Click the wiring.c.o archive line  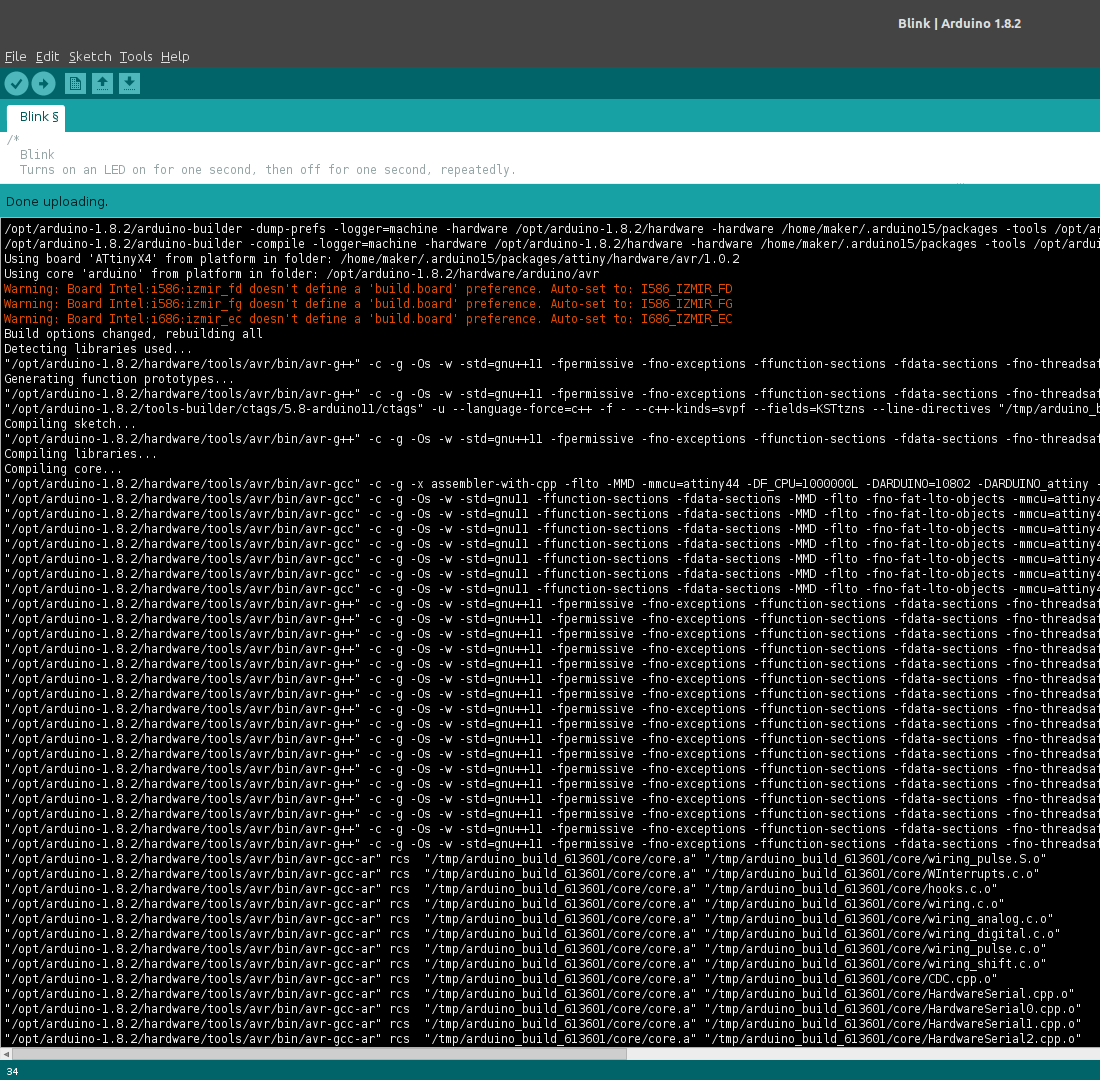coord(504,904)
